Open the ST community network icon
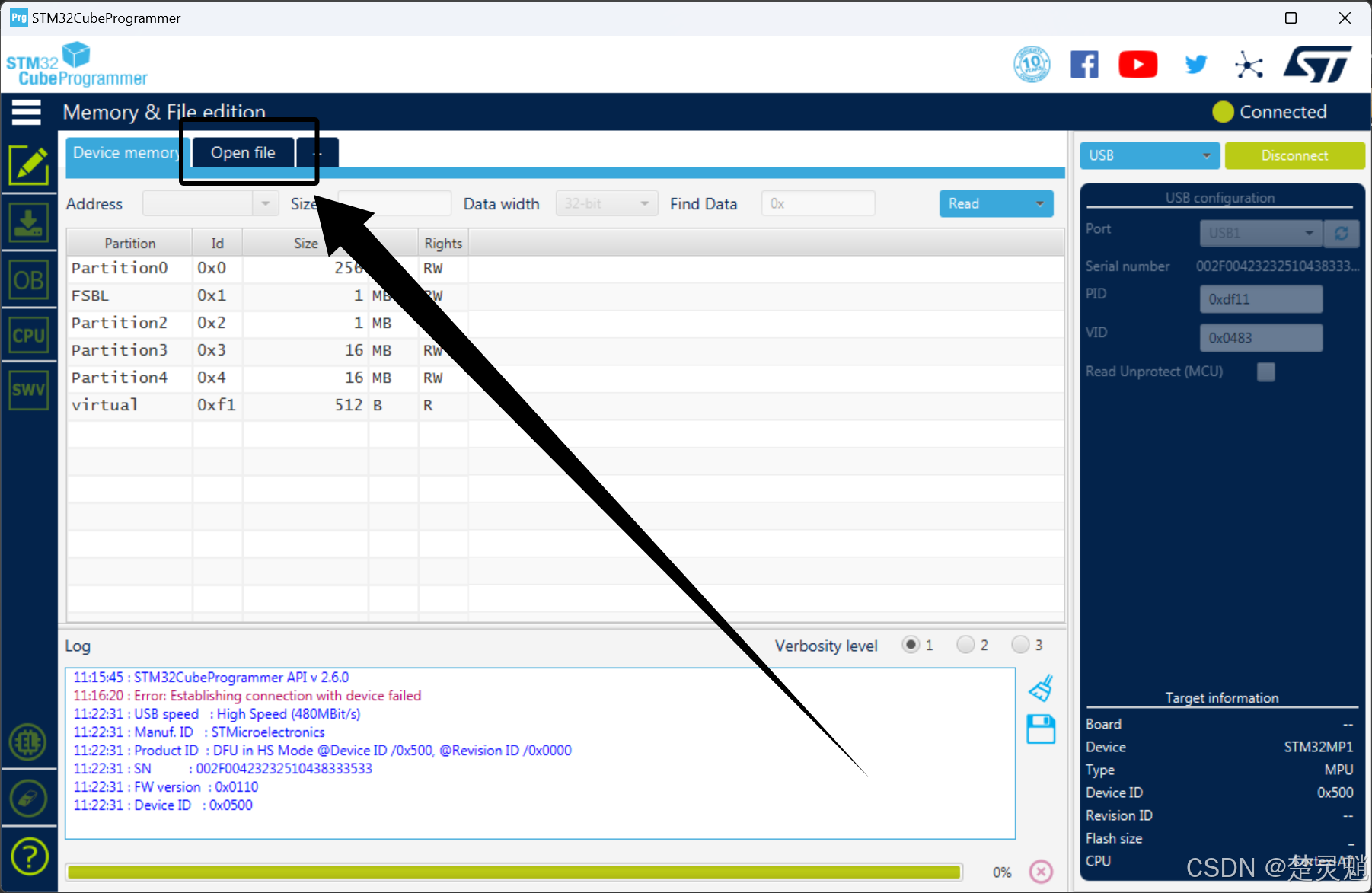This screenshot has height=893, width=1372. coord(1249,65)
